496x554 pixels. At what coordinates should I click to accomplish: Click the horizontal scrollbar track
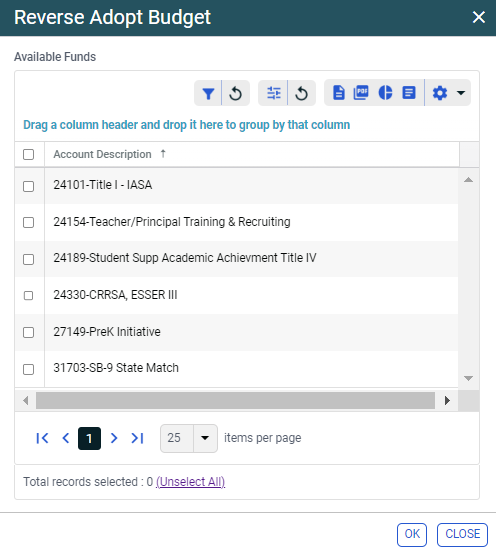[x=235, y=400]
